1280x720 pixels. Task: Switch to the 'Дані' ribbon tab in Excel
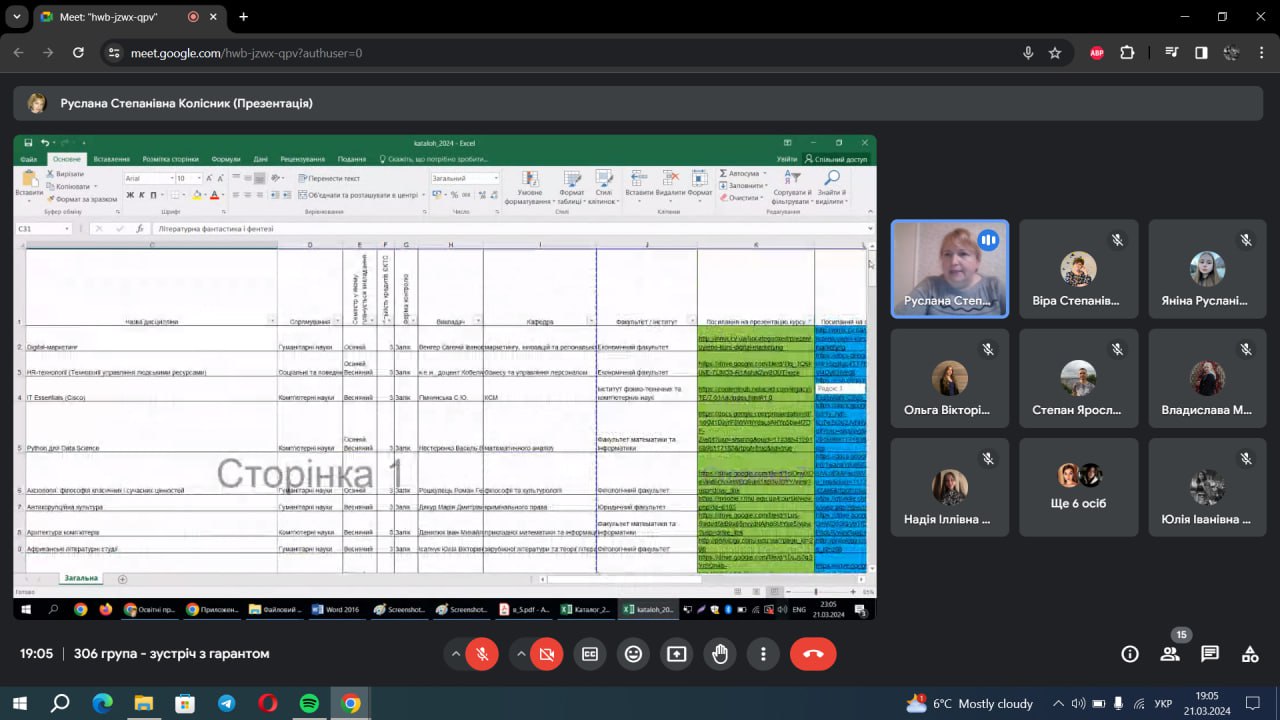pos(260,159)
